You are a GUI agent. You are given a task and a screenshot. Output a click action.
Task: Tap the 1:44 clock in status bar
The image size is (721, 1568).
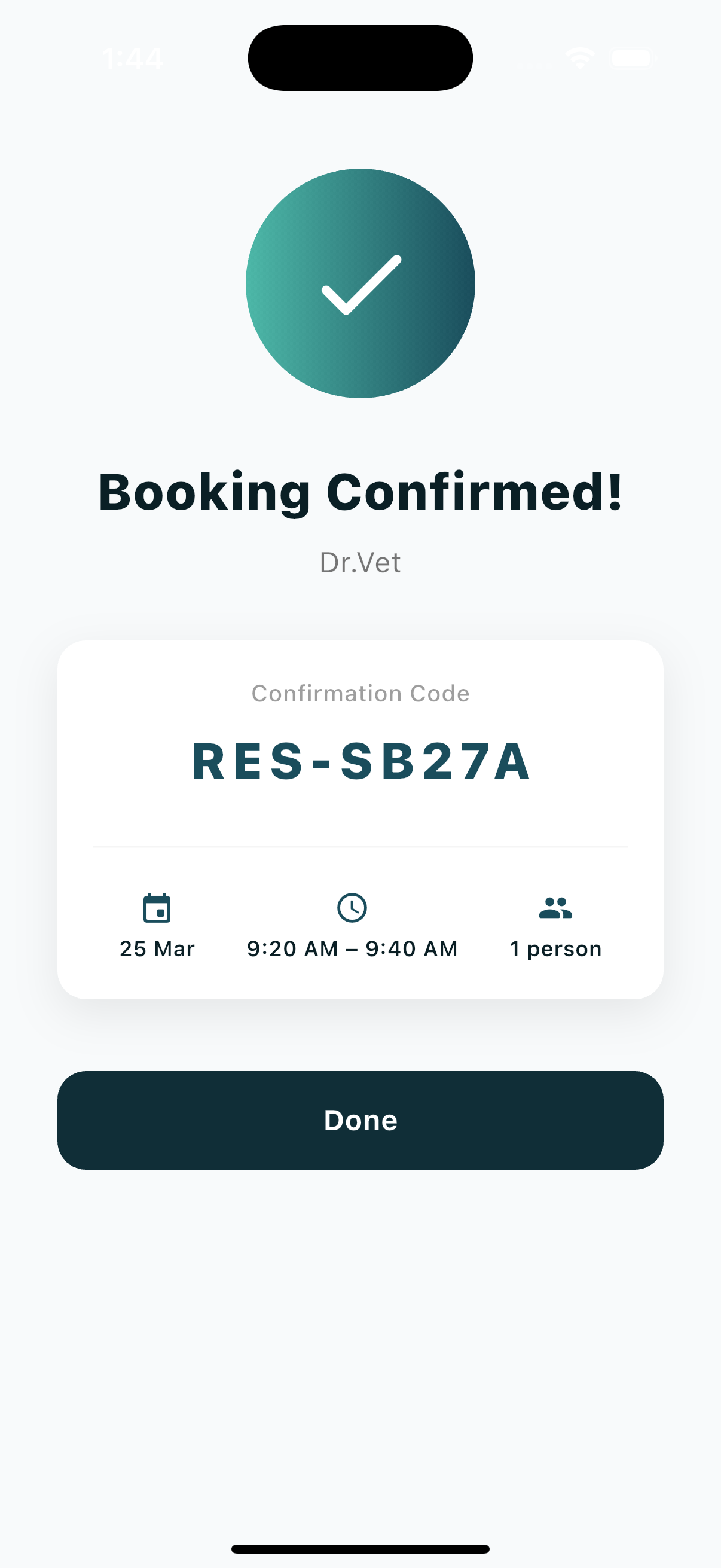[x=133, y=59]
